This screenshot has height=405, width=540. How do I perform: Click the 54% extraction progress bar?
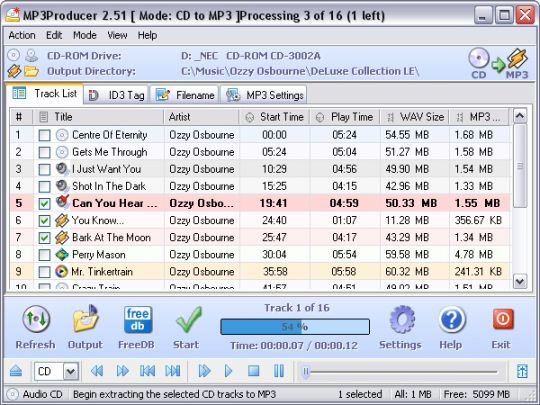point(295,326)
